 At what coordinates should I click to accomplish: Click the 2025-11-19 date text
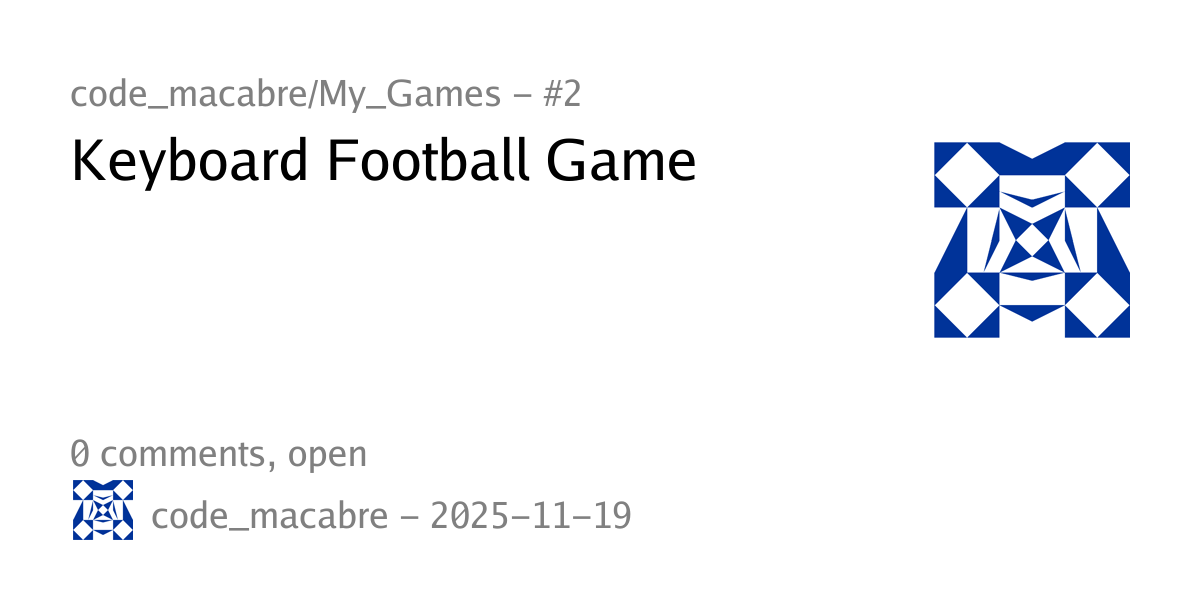tap(531, 517)
